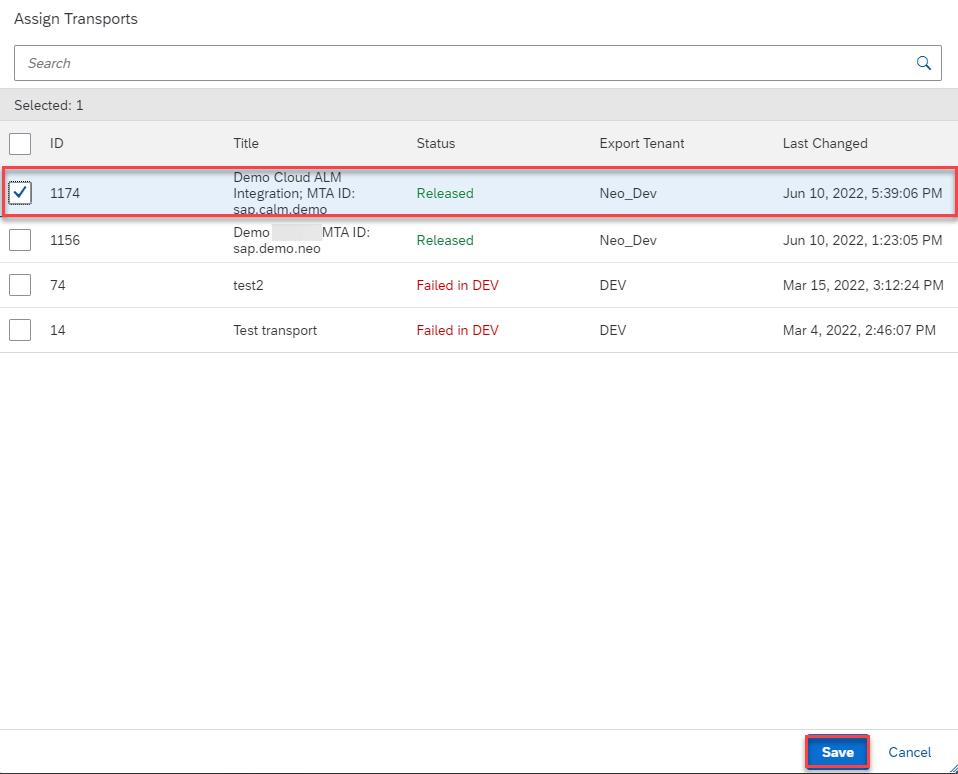Select the ID cell 1156
This screenshot has width=958, height=774.
point(65,240)
